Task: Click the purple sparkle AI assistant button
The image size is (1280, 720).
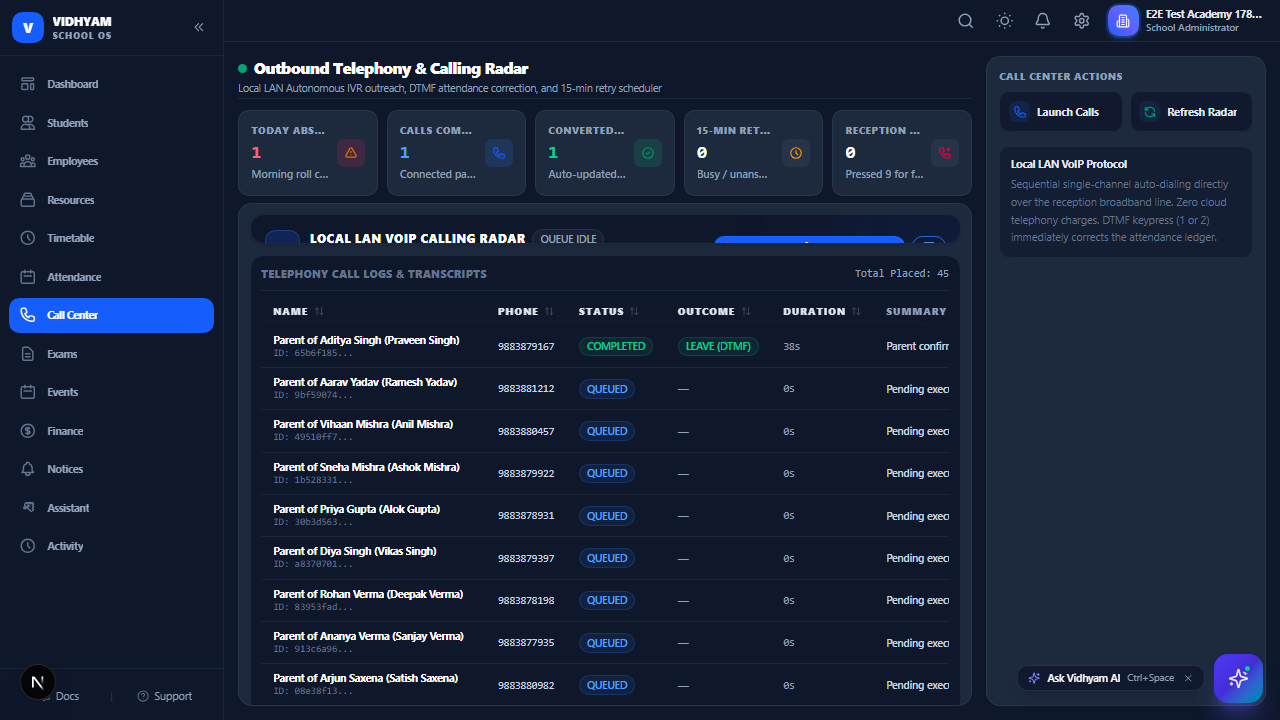Action: click(1238, 678)
